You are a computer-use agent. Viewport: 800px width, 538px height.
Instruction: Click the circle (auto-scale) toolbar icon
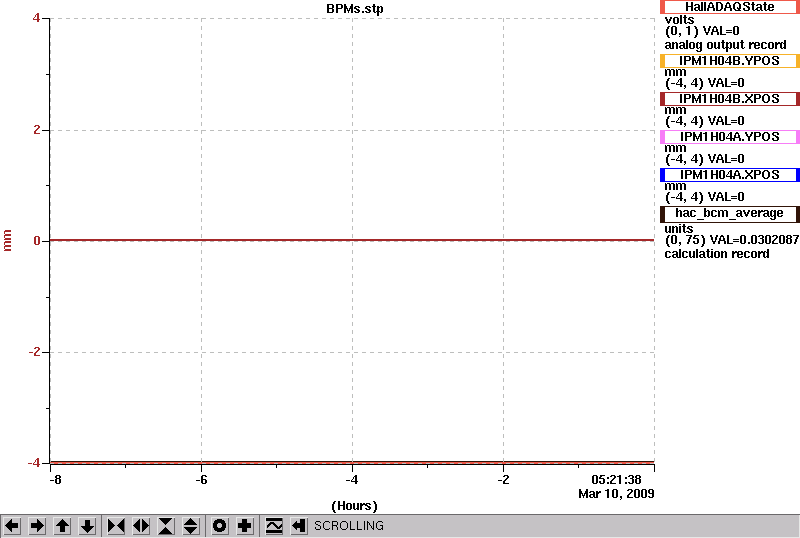pos(220,526)
